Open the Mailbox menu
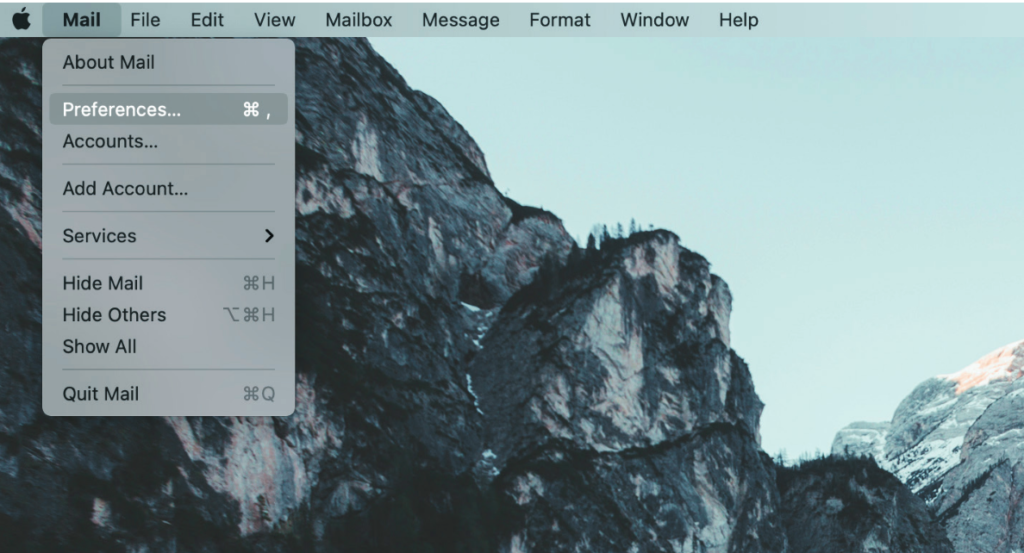The height and width of the screenshot is (553, 1024). pyautogui.click(x=359, y=20)
